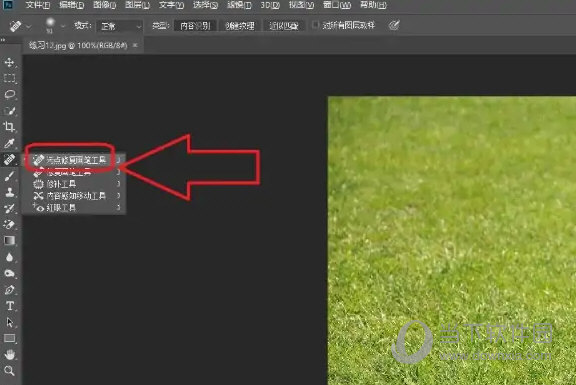This screenshot has width=576, height=385.
Task: Select the Crop tool
Action: 9,127
